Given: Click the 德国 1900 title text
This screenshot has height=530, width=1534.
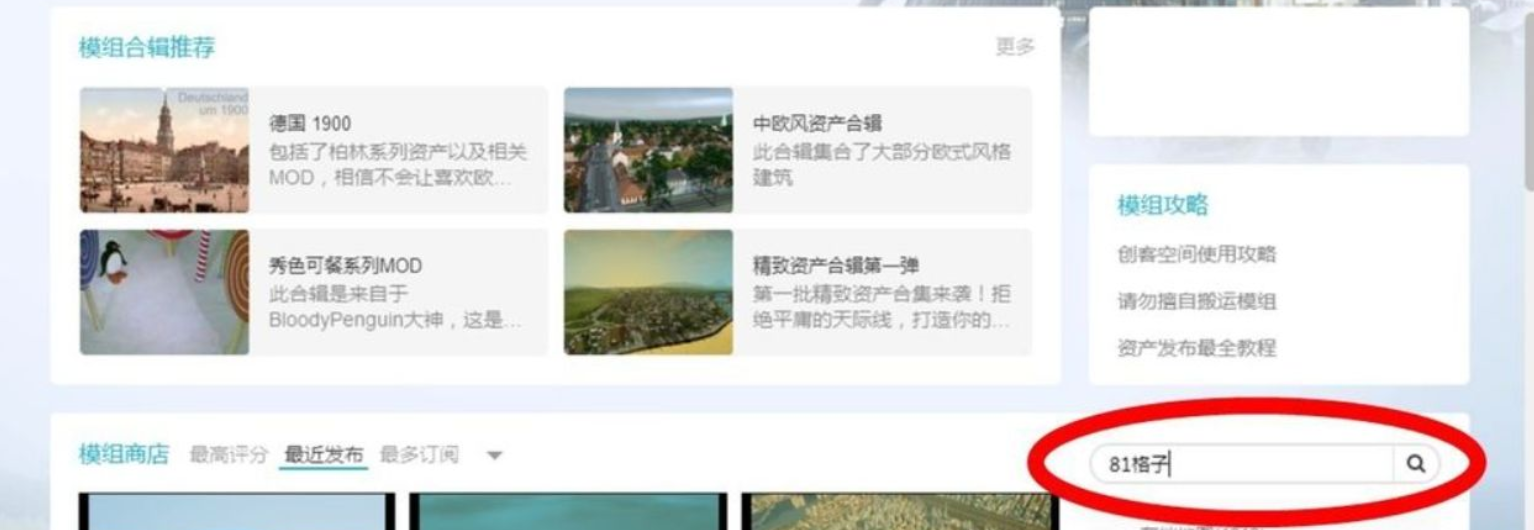Looking at the screenshot, I should click(x=310, y=124).
